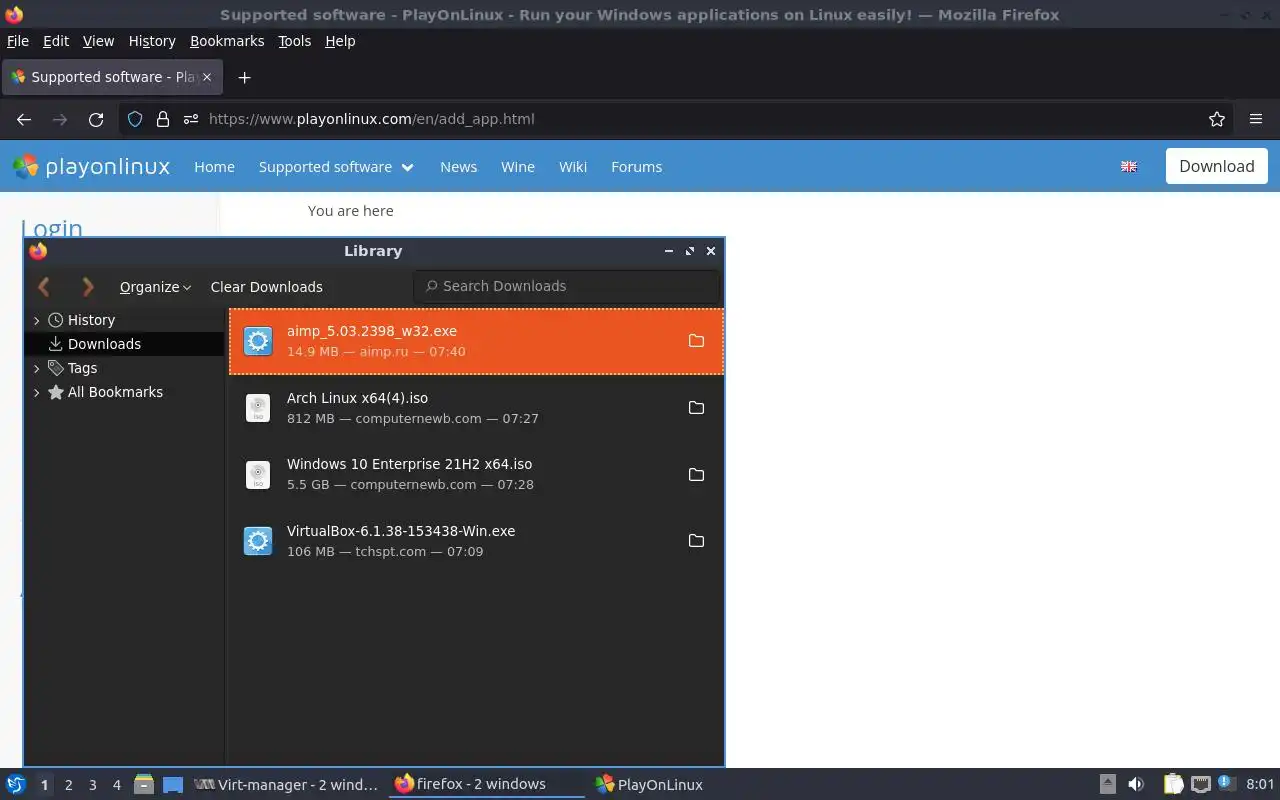Open containing folder for Arch Linux x64(4).iso
The width and height of the screenshot is (1280, 800).
click(x=696, y=408)
